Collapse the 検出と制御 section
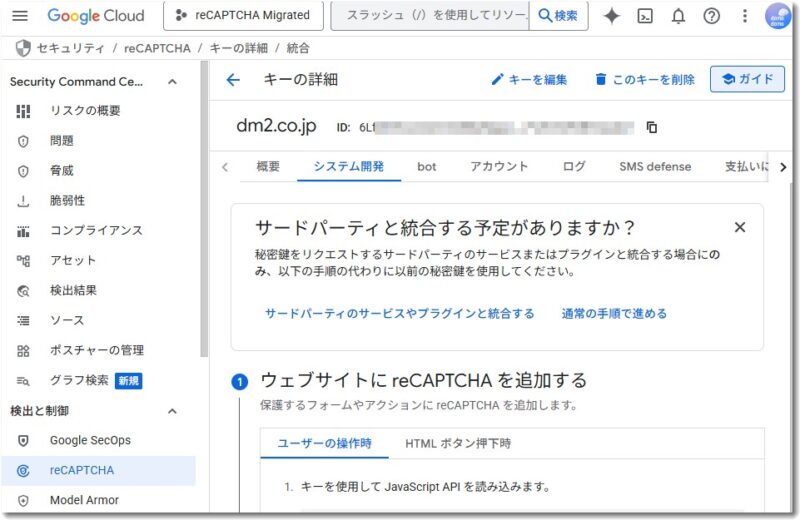The height and width of the screenshot is (520, 800). point(172,411)
